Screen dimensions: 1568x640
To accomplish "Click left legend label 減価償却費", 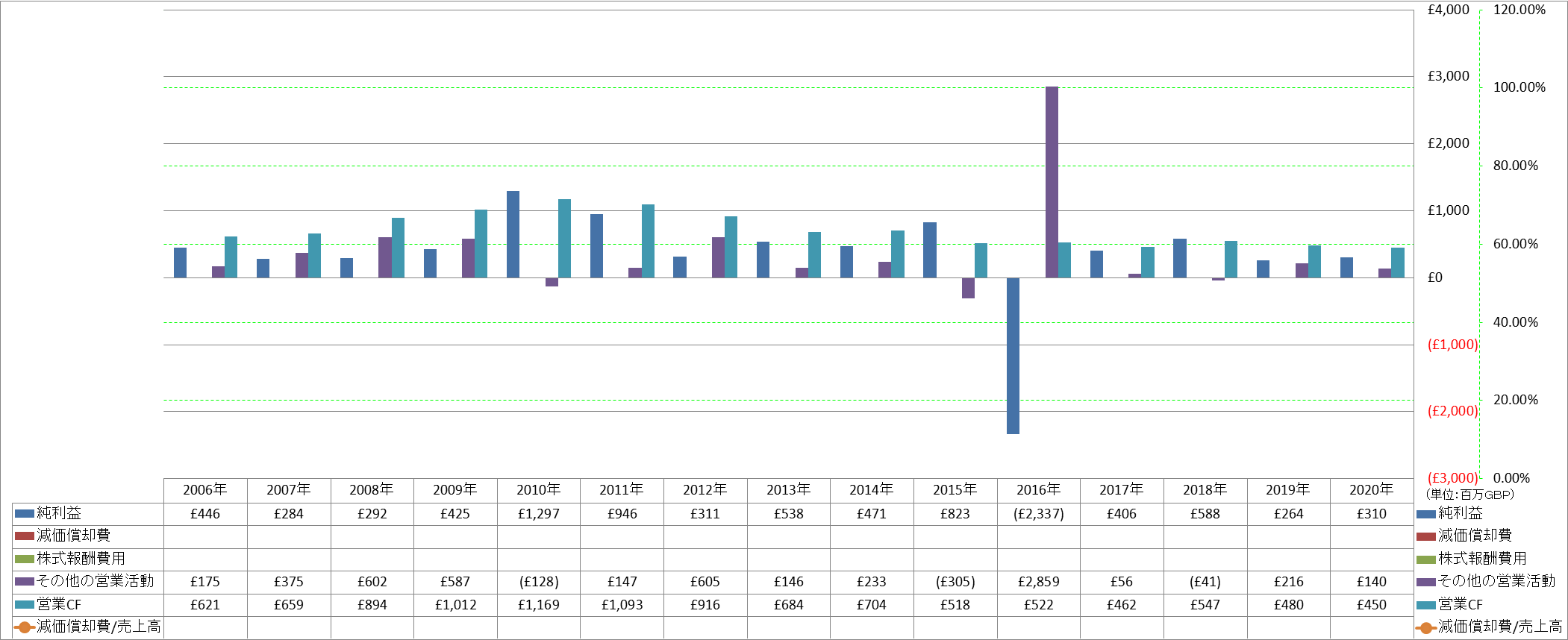I will point(74,536).
